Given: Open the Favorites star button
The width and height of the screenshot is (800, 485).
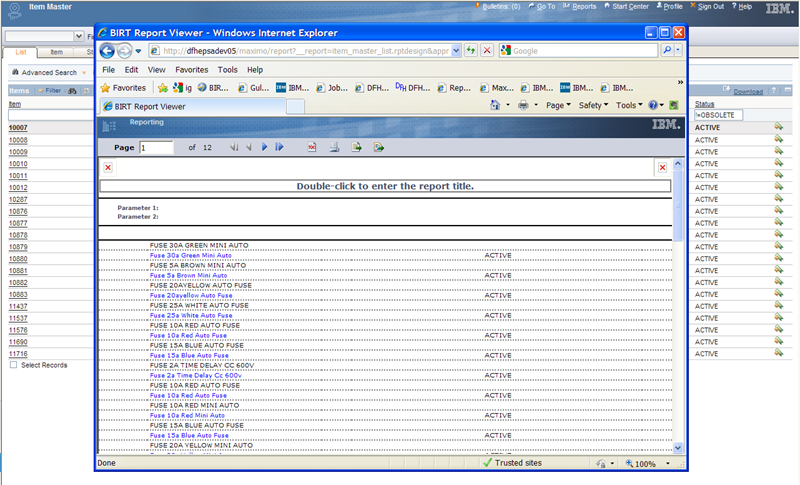Looking at the screenshot, I should click(123, 88).
